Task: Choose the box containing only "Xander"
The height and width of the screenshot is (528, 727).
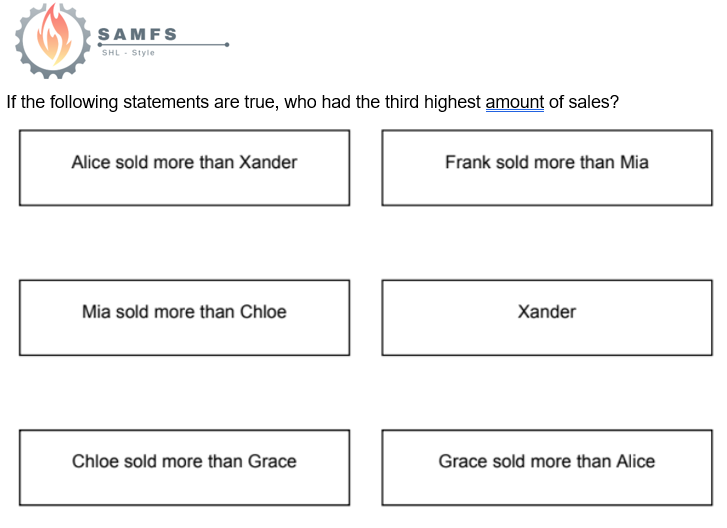Action: pyautogui.click(x=546, y=317)
